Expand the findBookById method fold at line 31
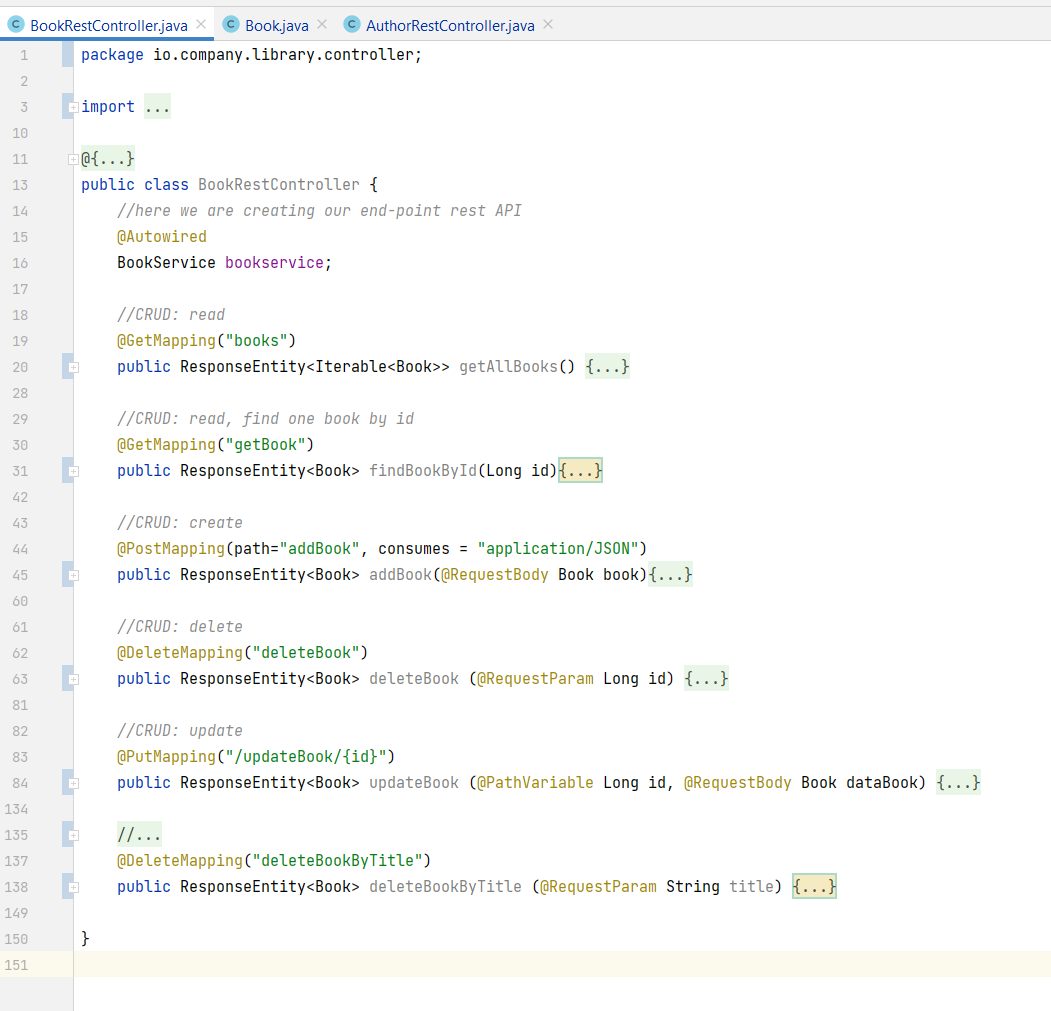Screen dimensions: 1051x1011 74,471
